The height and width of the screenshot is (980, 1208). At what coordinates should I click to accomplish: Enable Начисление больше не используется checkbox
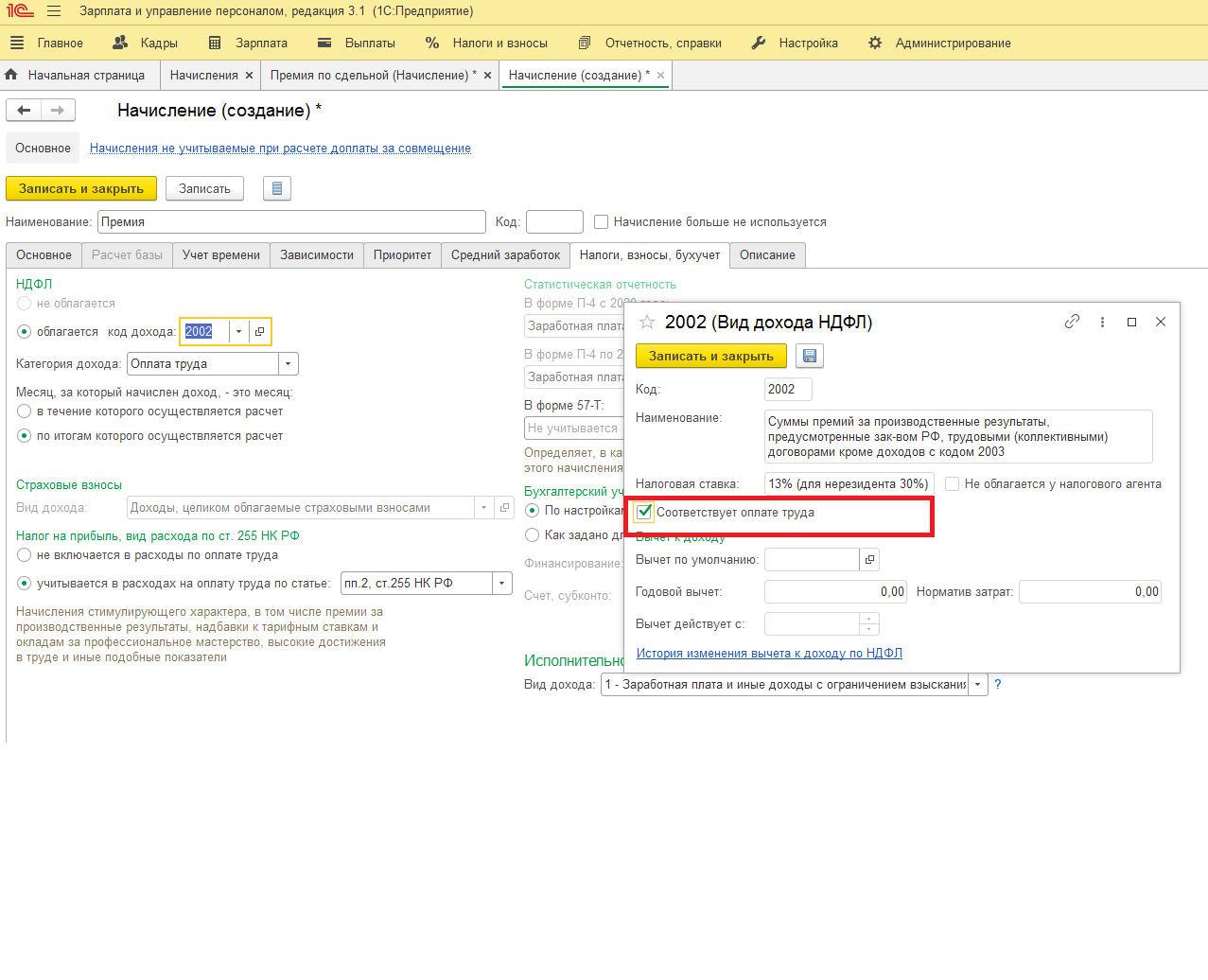pyautogui.click(x=601, y=222)
